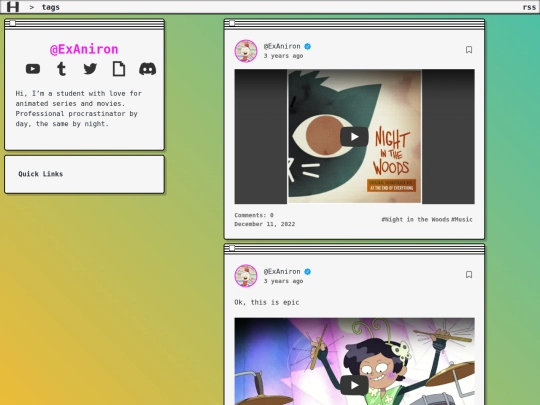Open the YouTube profile icon
Image resolution: width=540 pixels, height=405 pixels.
pyautogui.click(x=33, y=69)
